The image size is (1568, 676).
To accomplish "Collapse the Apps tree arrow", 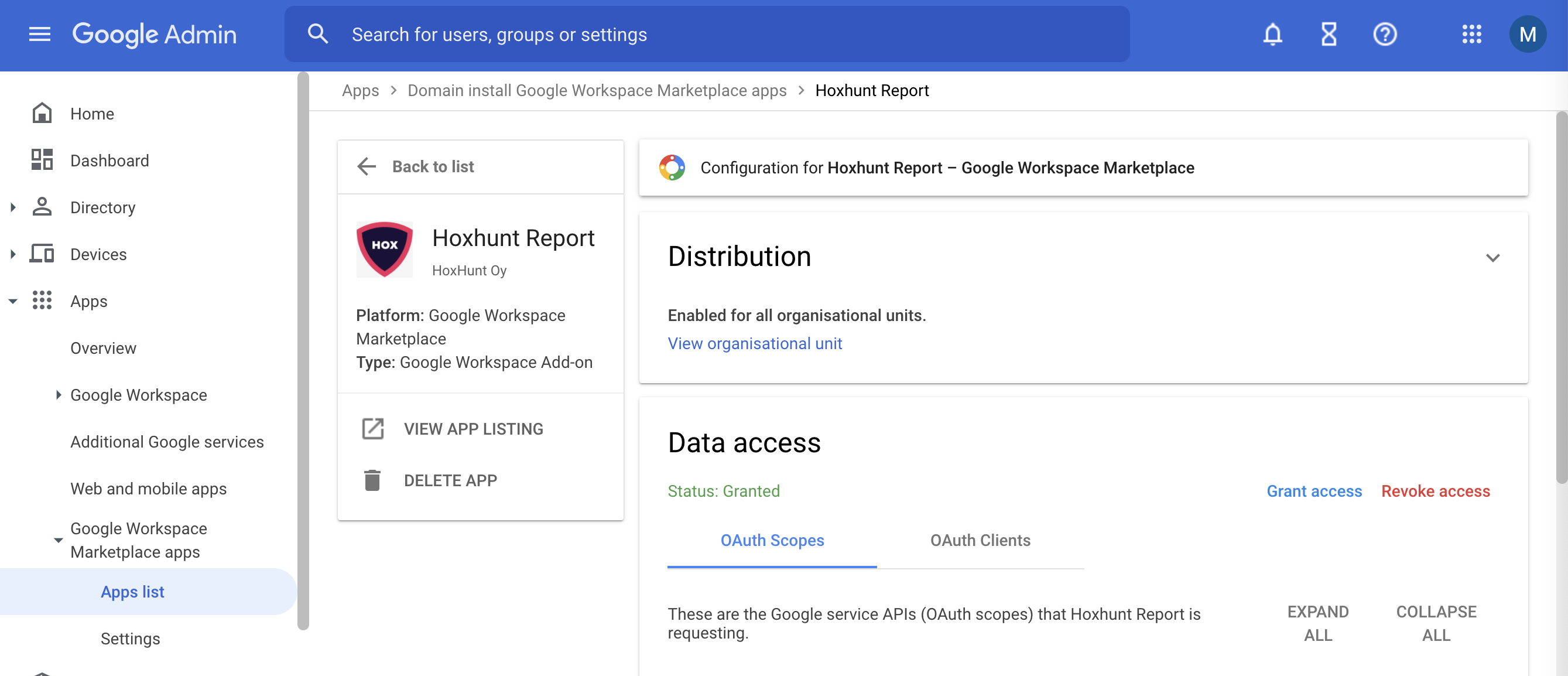I will click(x=13, y=301).
